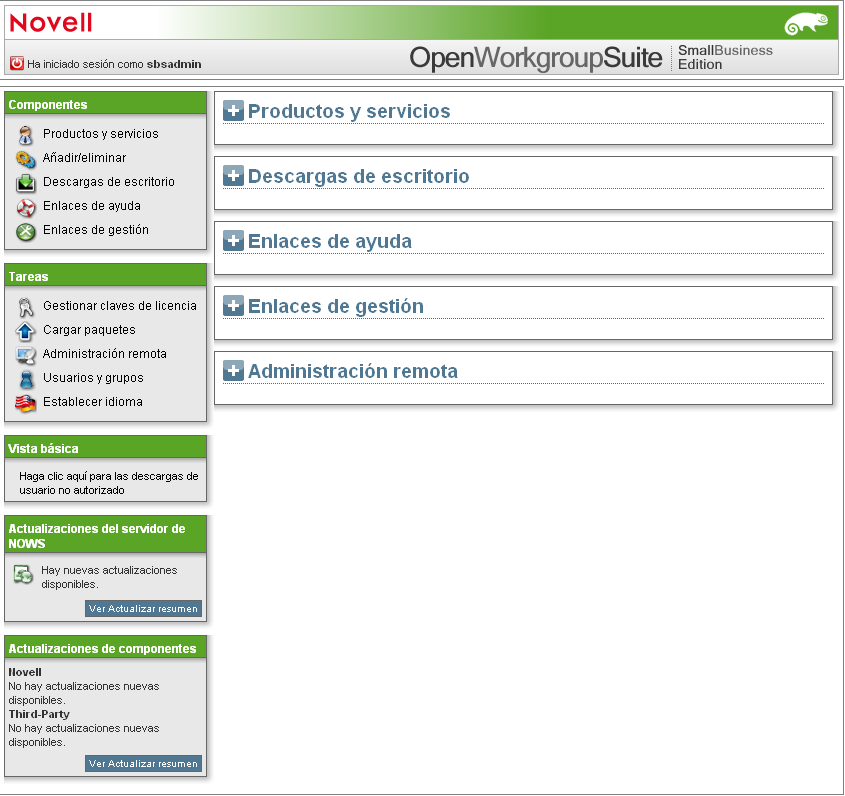The width and height of the screenshot is (845, 796).
Task: Expand the Enlaces de gestión section
Action: [233, 306]
